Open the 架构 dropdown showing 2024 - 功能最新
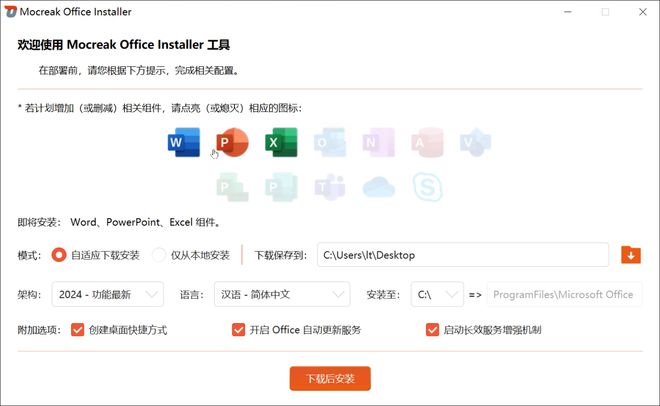Viewport: 660px width, 406px height. tap(108, 294)
